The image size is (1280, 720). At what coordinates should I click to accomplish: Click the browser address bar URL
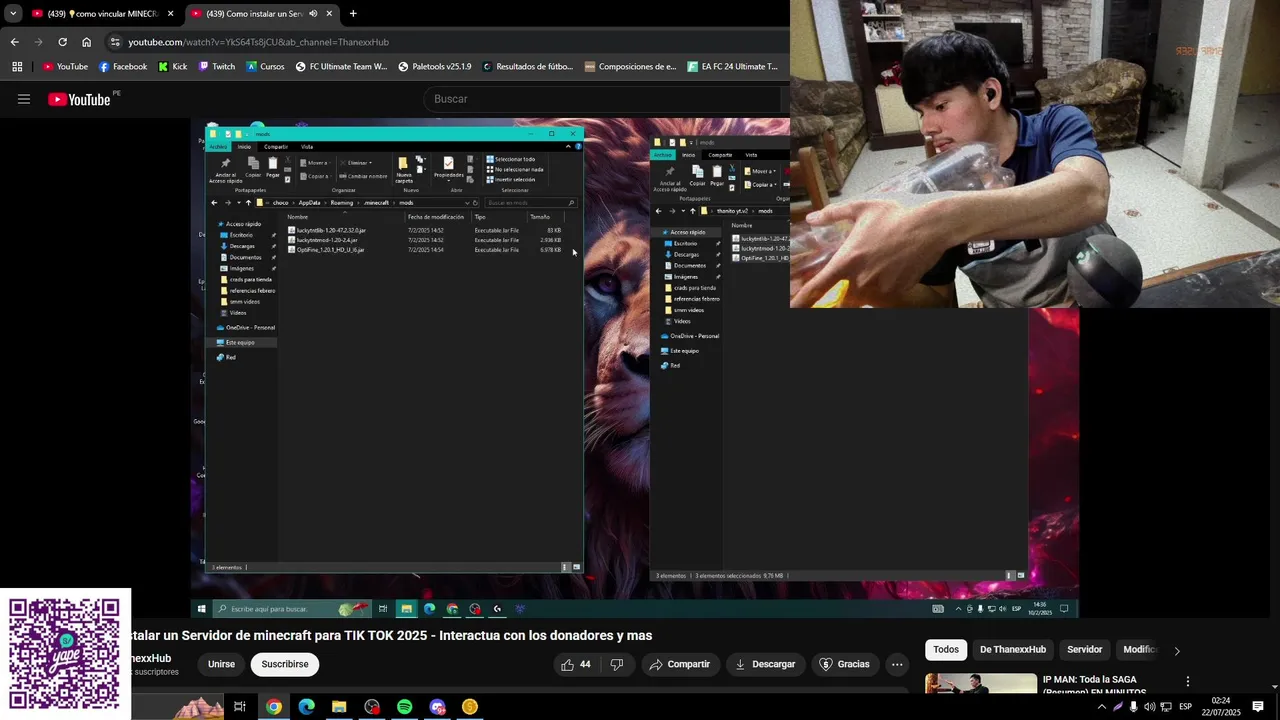pyautogui.click(x=258, y=42)
